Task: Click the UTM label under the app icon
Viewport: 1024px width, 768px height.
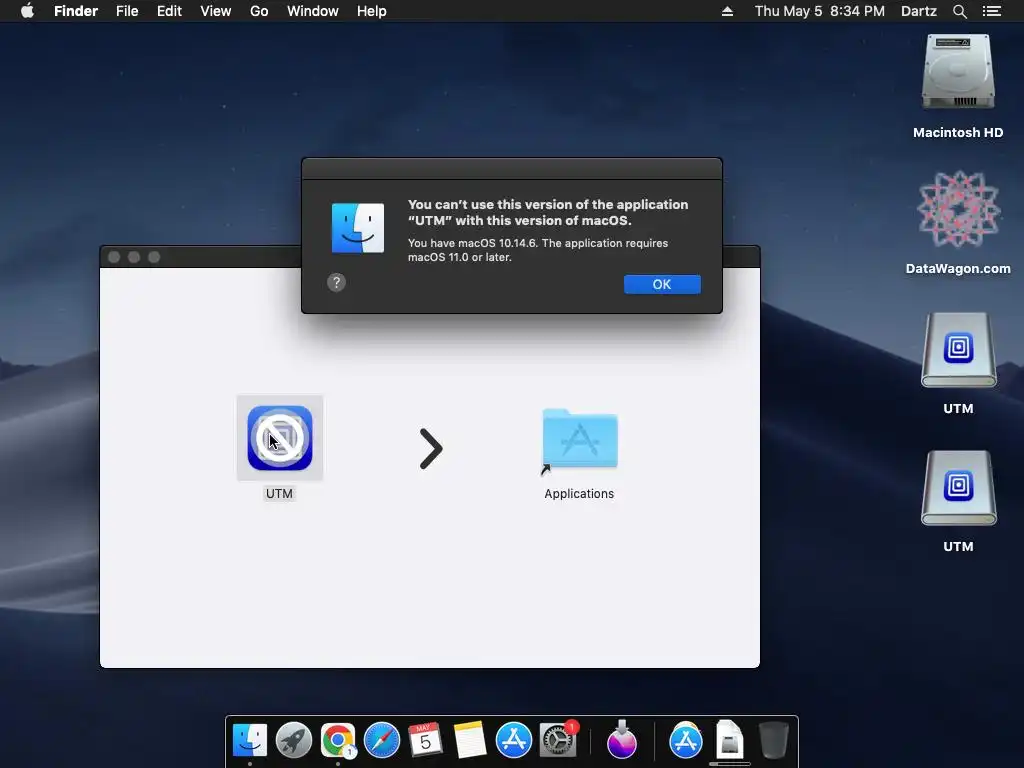Action: pyautogui.click(x=280, y=494)
